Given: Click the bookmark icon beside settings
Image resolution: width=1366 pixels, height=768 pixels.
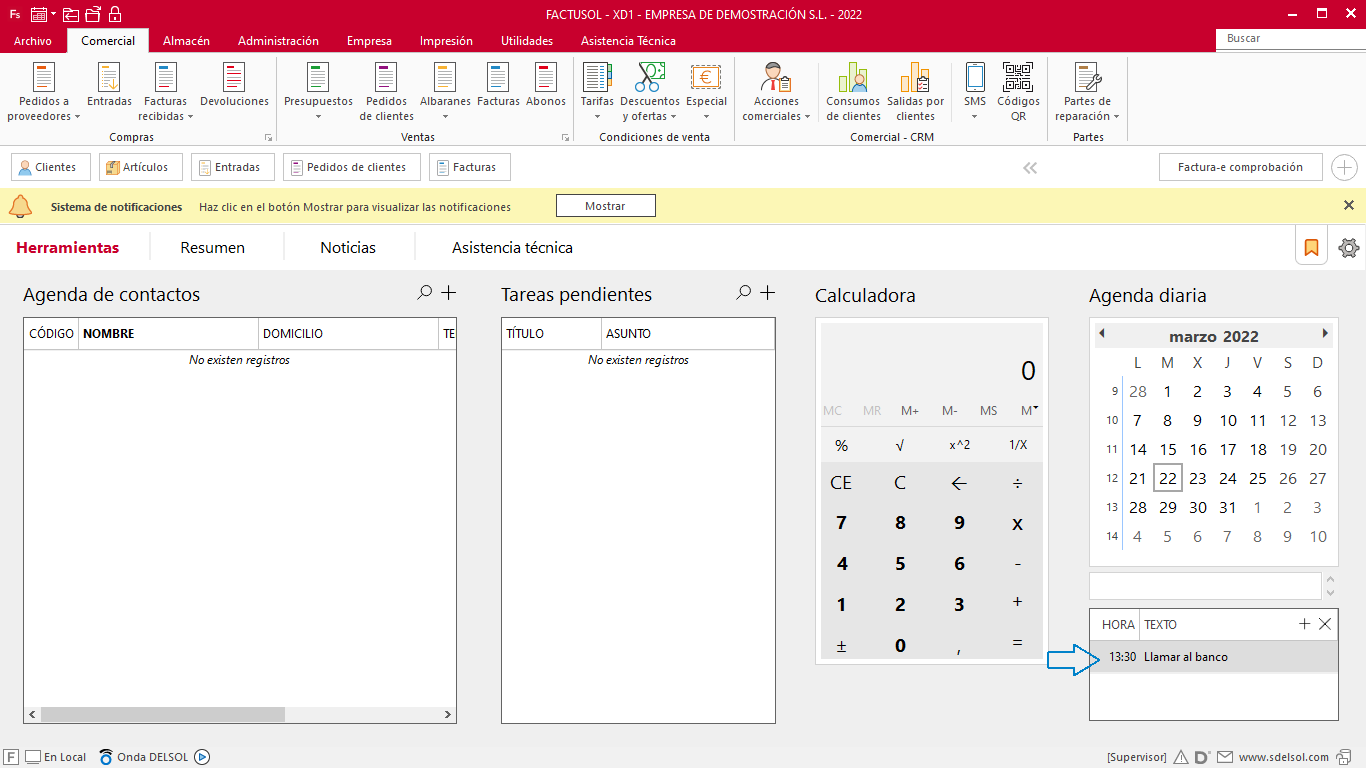Looking at the screenshot, I should point(1311,247).
